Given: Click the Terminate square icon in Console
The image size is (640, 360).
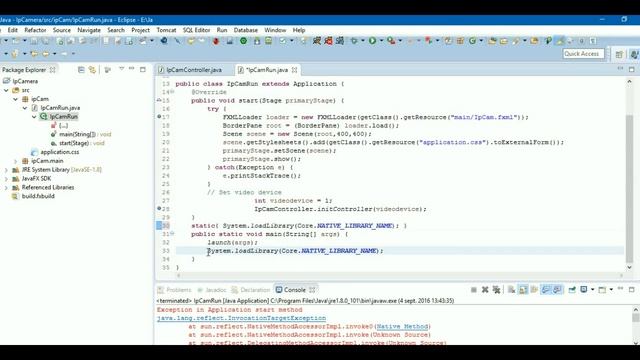Looking at the screenshot, I should coord(473,290).
